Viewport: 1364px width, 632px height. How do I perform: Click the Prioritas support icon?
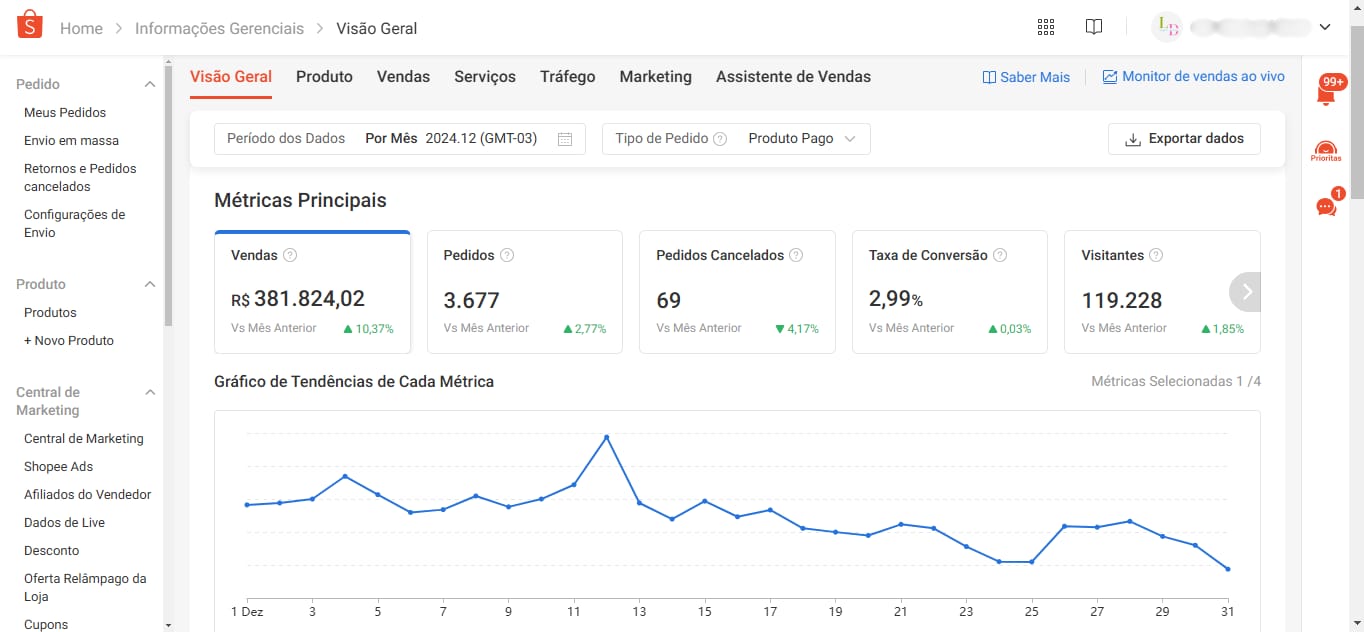1326,152
